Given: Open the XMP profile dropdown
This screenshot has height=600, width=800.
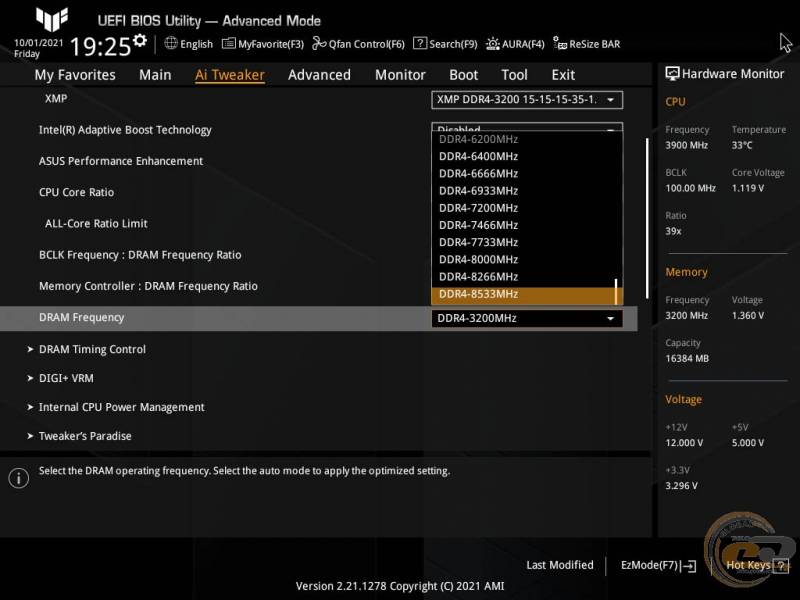Looking at the screenshot, I should [527, 99].
